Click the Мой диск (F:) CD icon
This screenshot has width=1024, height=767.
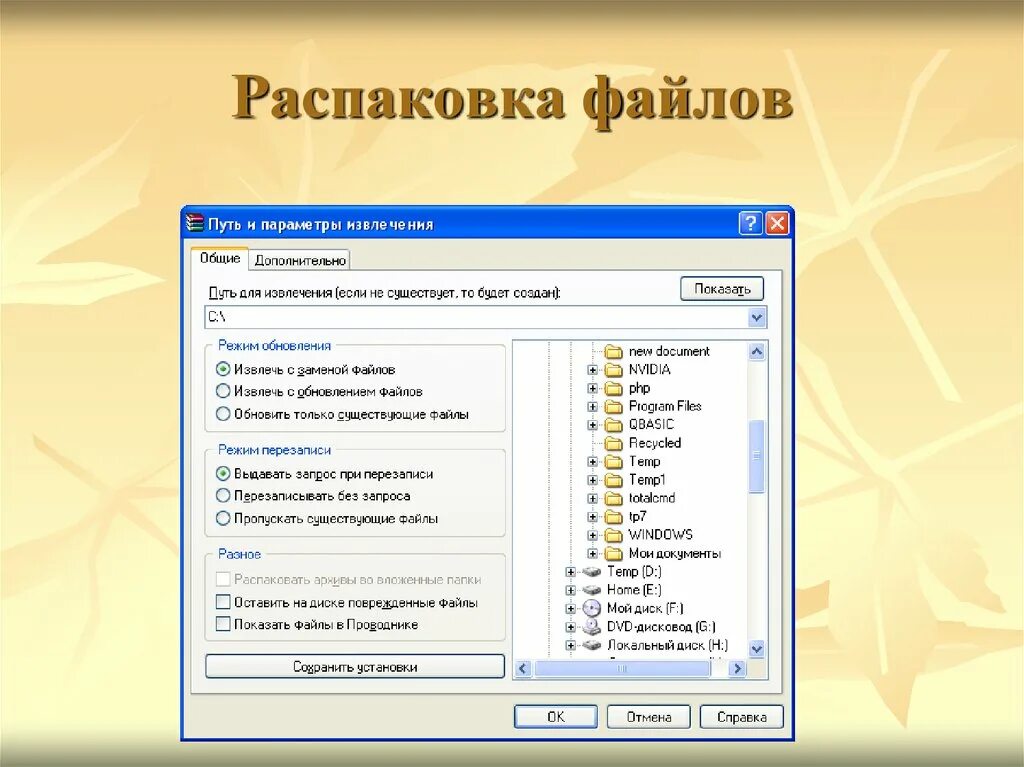click(592, 608)
